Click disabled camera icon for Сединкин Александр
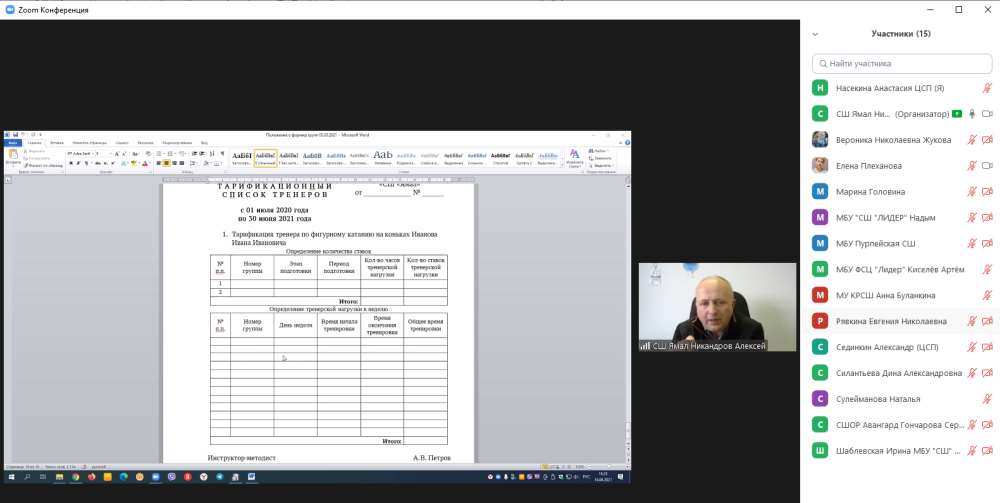 (987, 347)
